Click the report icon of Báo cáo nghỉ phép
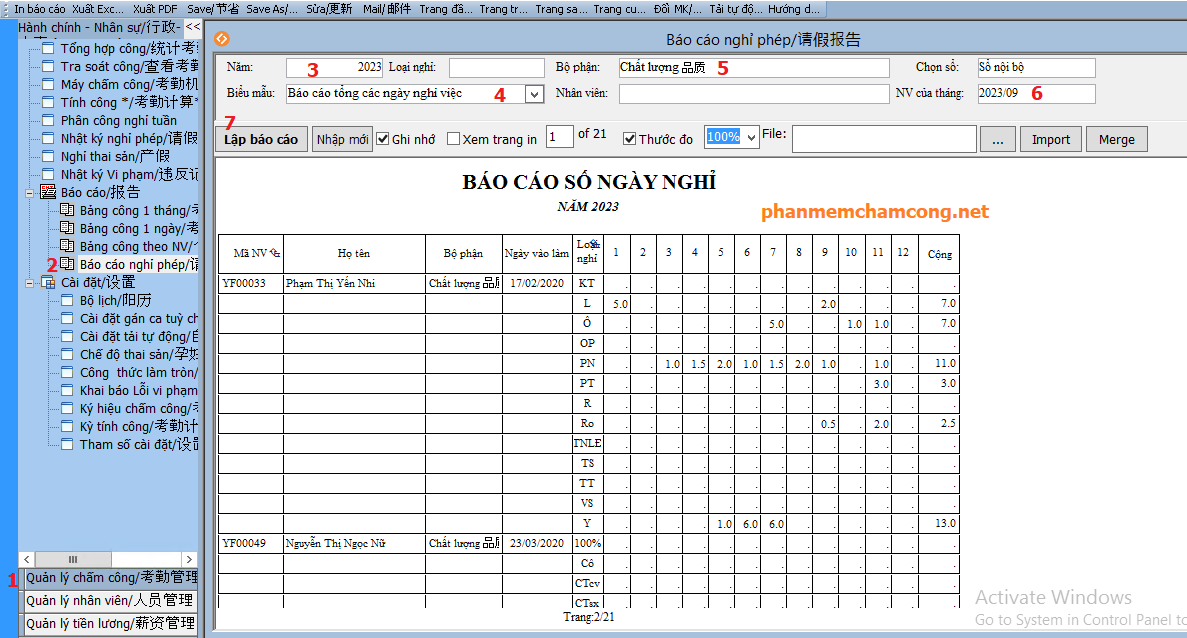This screenshot has height=638, width=1187. [67, 264]
